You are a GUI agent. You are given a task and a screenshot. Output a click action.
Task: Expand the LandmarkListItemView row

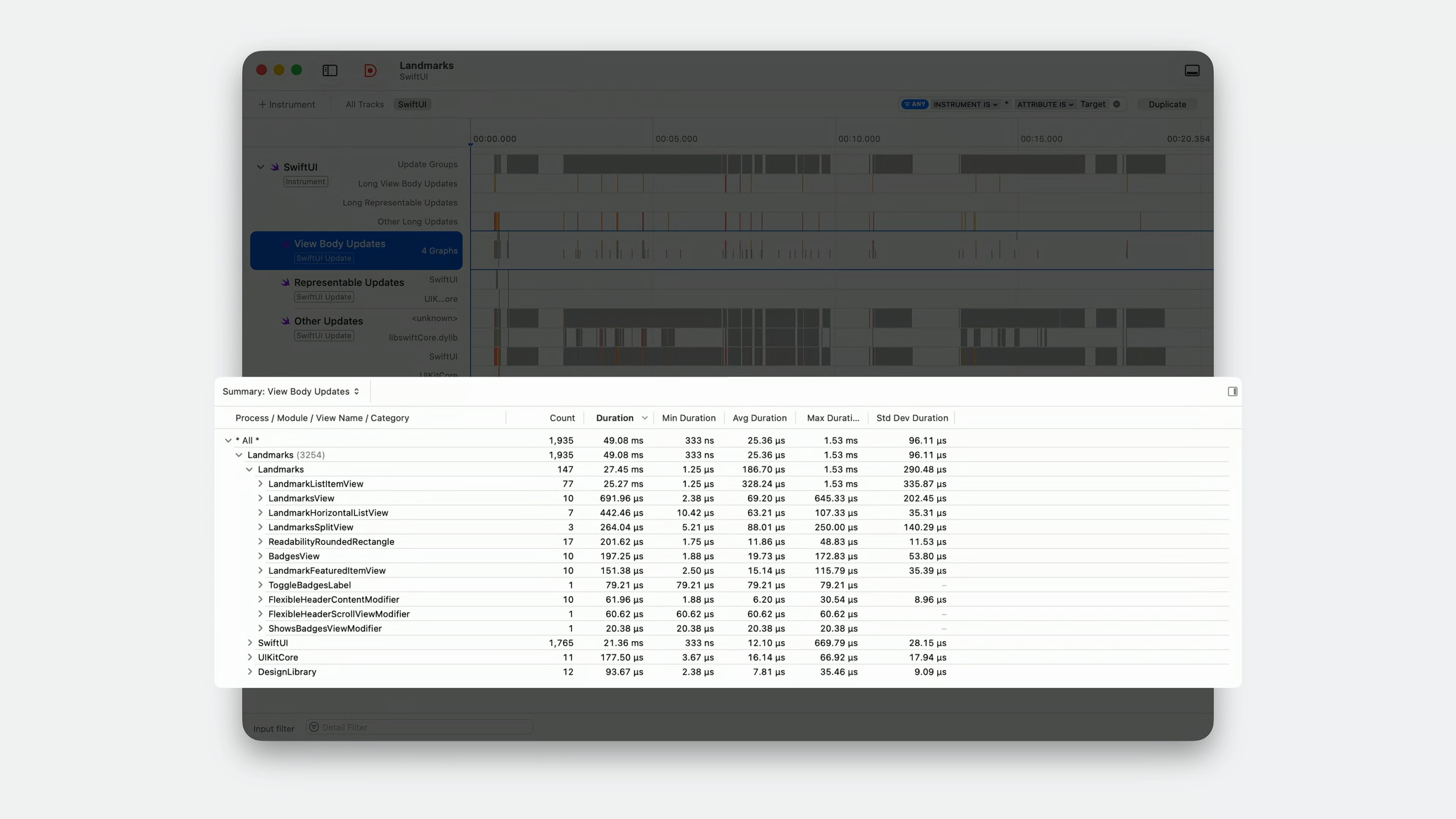[260, 483]
